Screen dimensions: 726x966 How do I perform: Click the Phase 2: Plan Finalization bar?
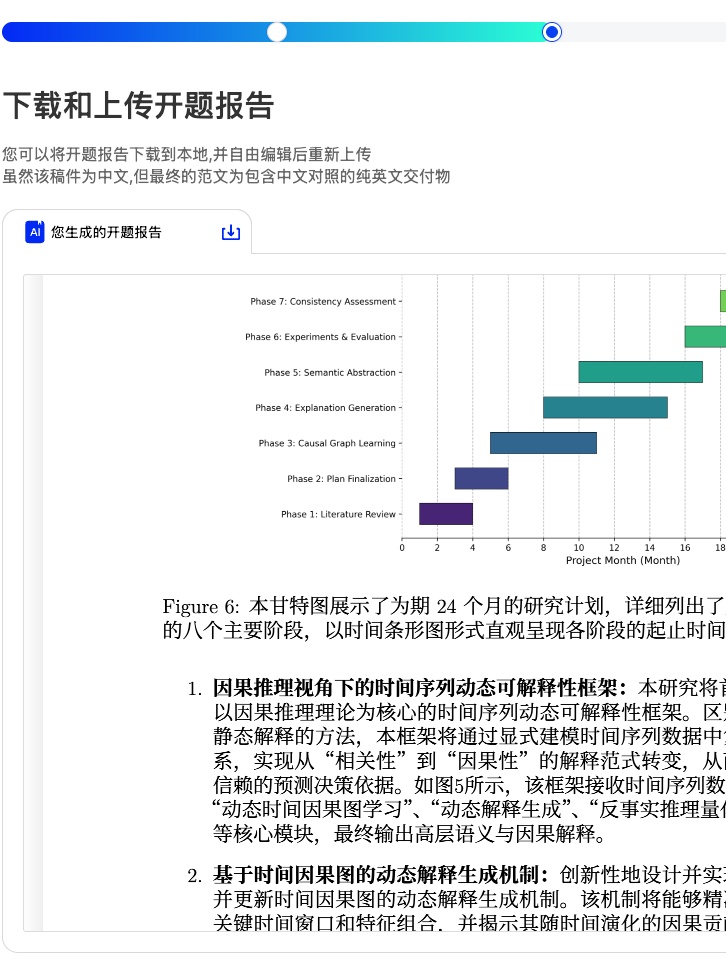tap(481, 478)
